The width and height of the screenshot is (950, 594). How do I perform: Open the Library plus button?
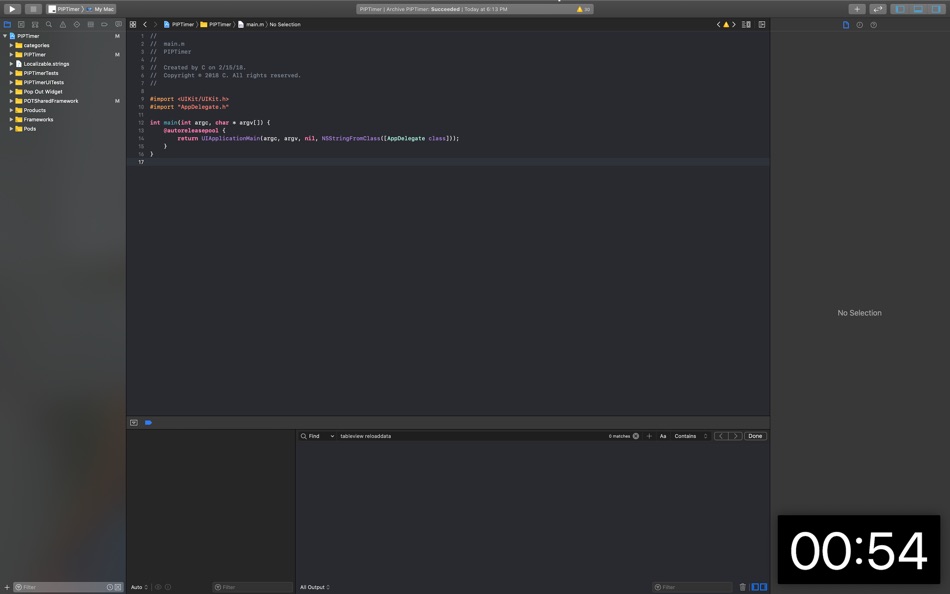click(x=857, y=9)
